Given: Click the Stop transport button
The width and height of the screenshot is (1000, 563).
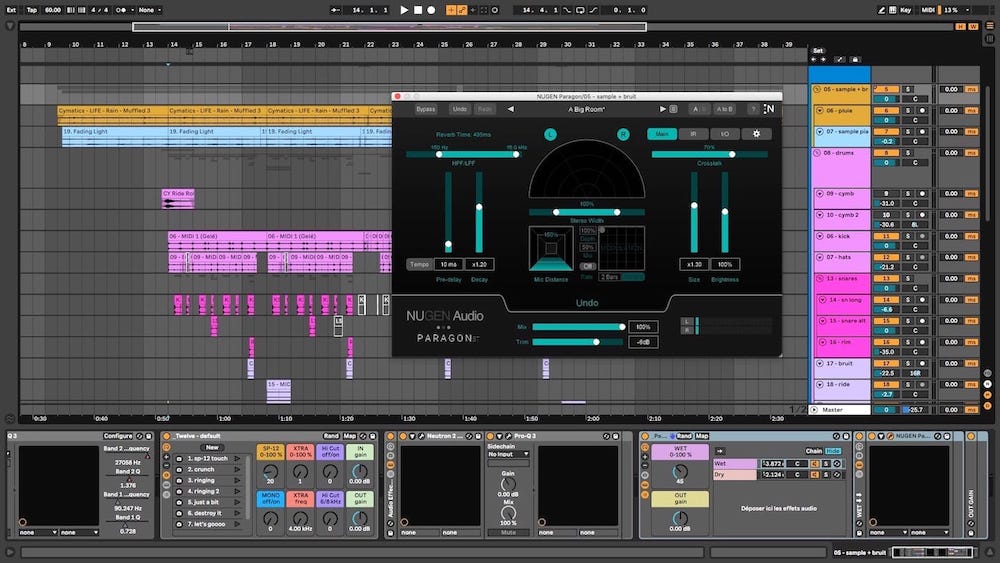Looking at the screenshot, I should (418, 10).
